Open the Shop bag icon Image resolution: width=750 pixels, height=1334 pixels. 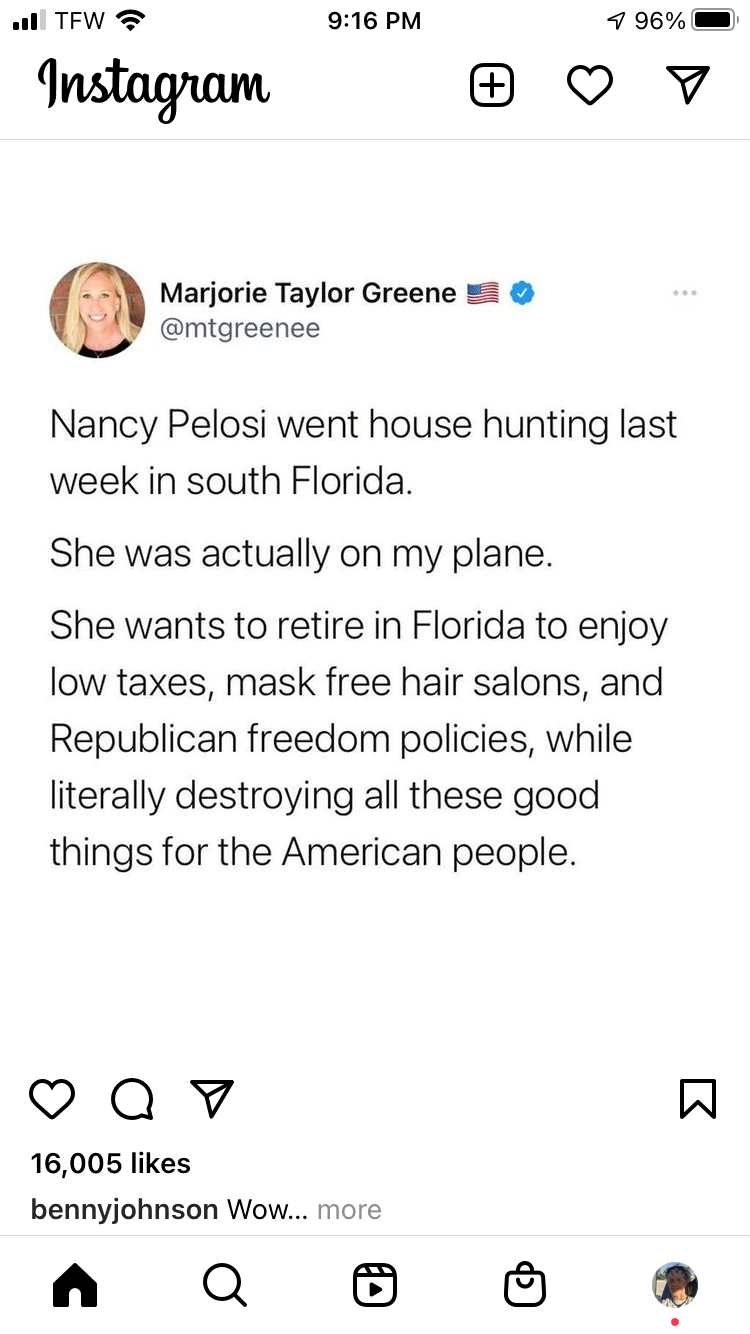tap(525, 1284)
